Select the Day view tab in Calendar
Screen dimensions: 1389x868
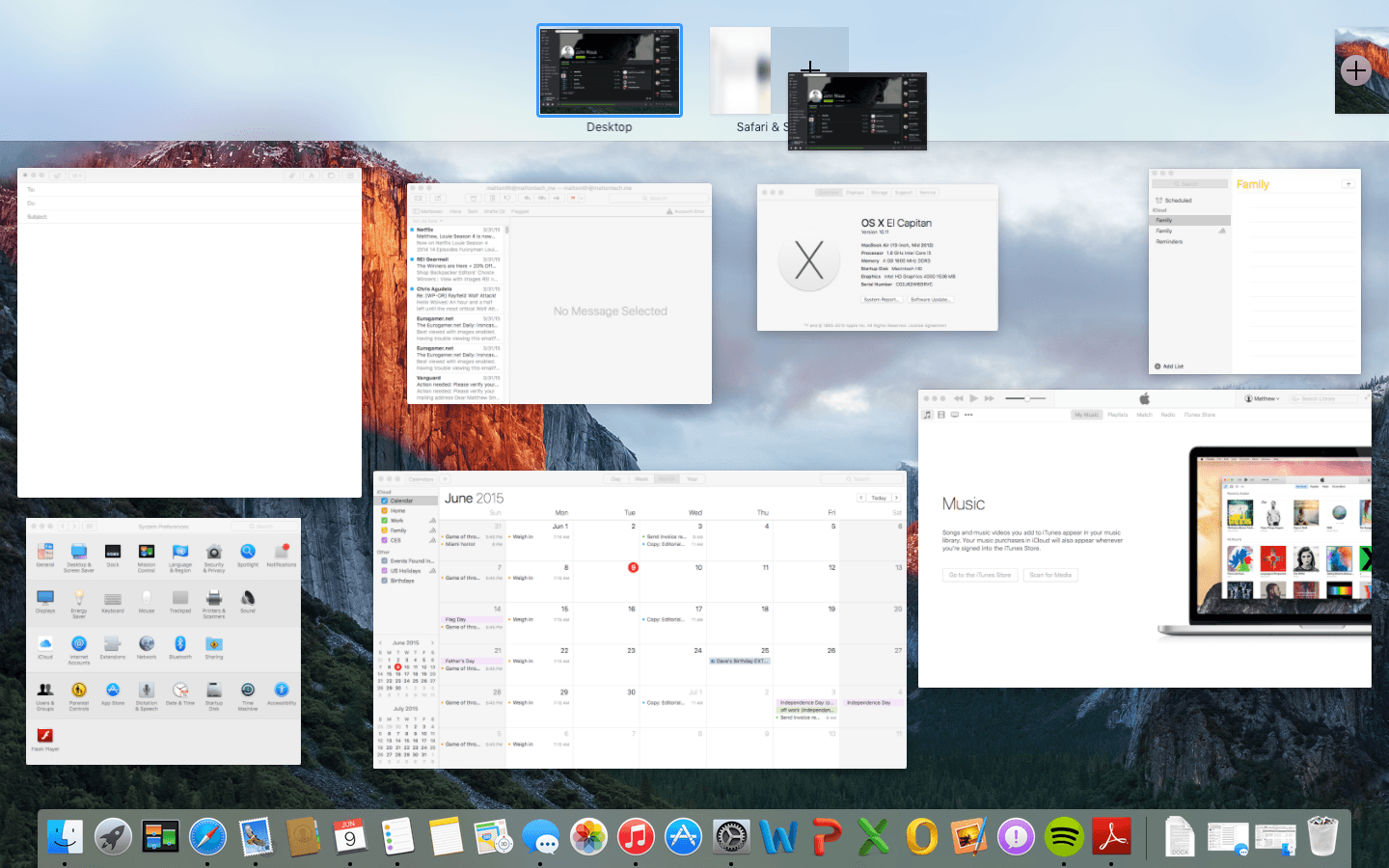(x=615, y=479)
